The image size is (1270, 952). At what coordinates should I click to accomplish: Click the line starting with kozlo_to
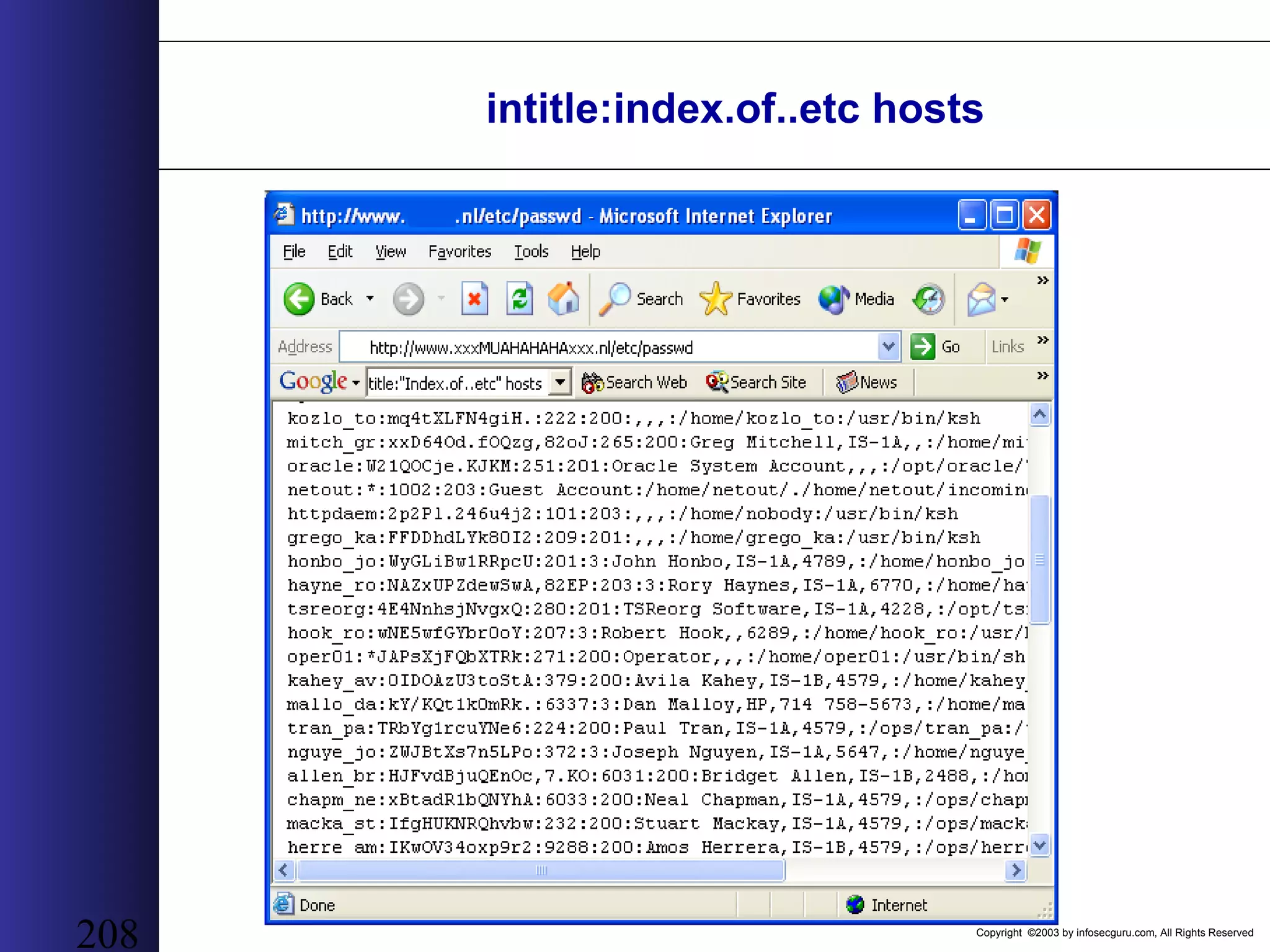pos(634,418)
